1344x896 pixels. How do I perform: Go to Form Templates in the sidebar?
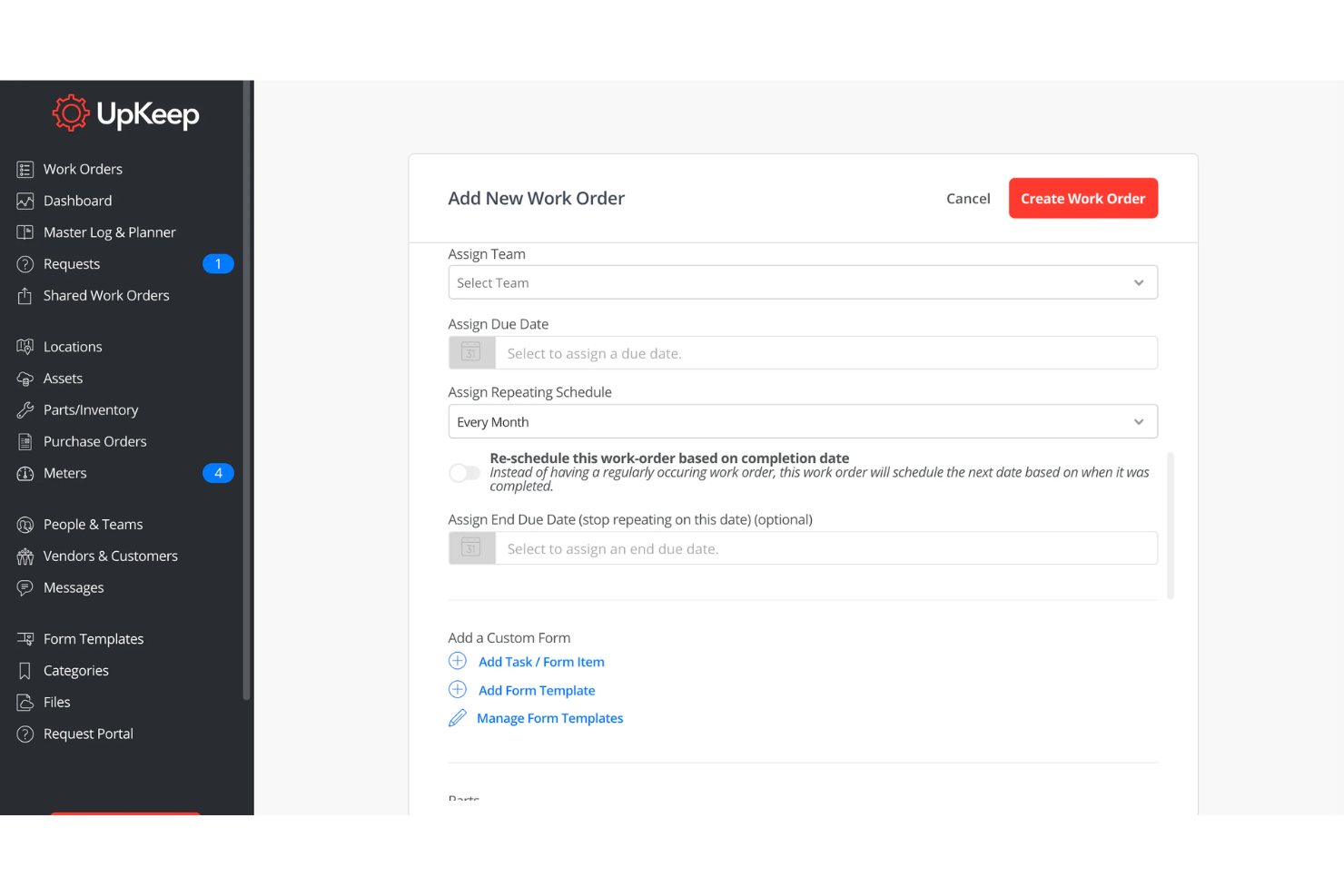(x=93, y=638)
